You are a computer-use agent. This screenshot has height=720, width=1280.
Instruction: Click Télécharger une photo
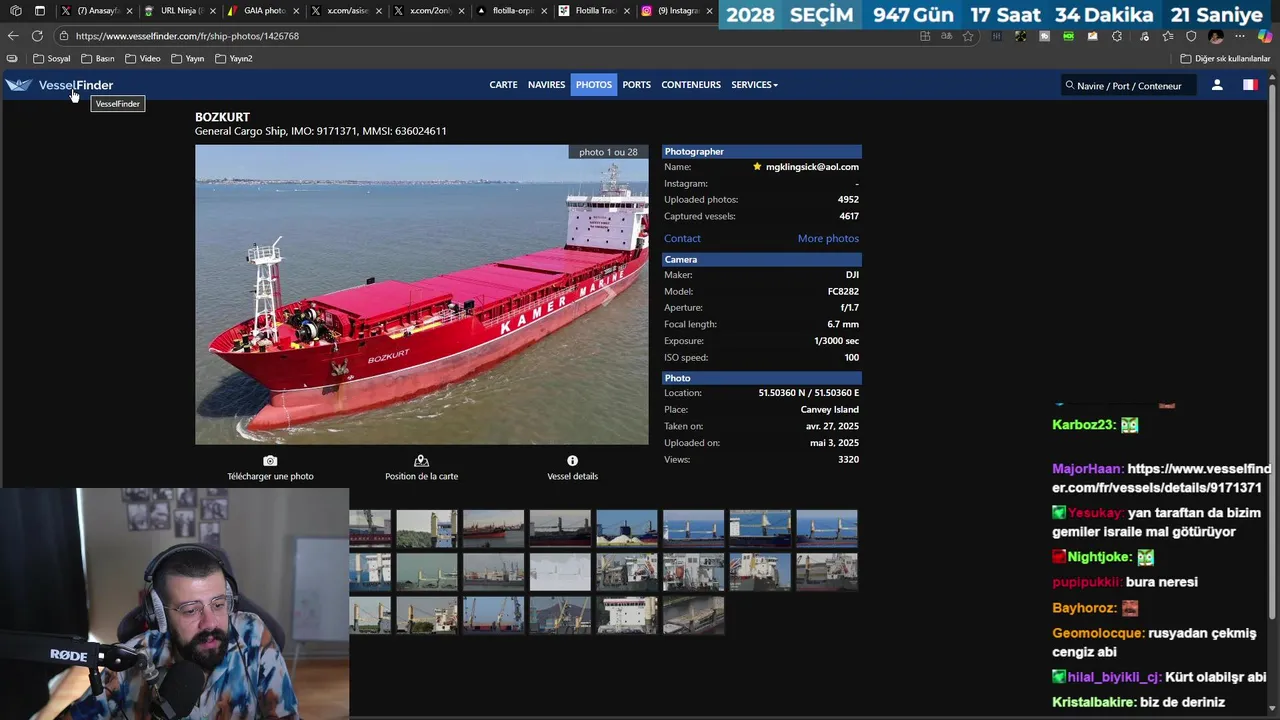tap(270, 476)
